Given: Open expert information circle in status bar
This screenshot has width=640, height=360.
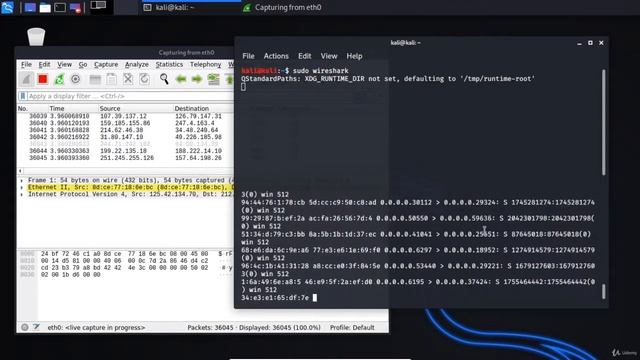Looking at the screenshot, I should 24,327.
